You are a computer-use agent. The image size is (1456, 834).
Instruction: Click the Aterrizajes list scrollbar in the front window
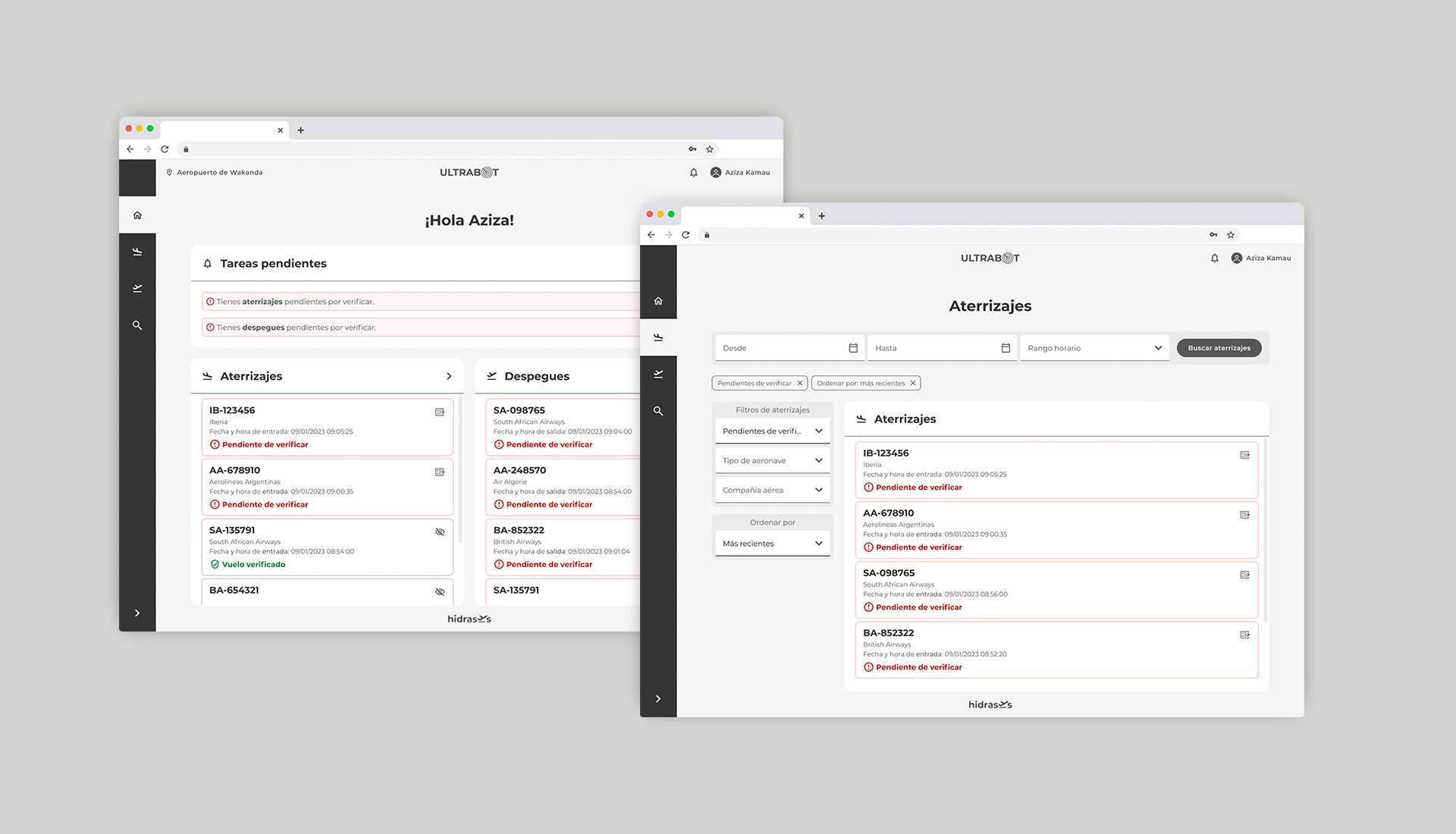1264,531
